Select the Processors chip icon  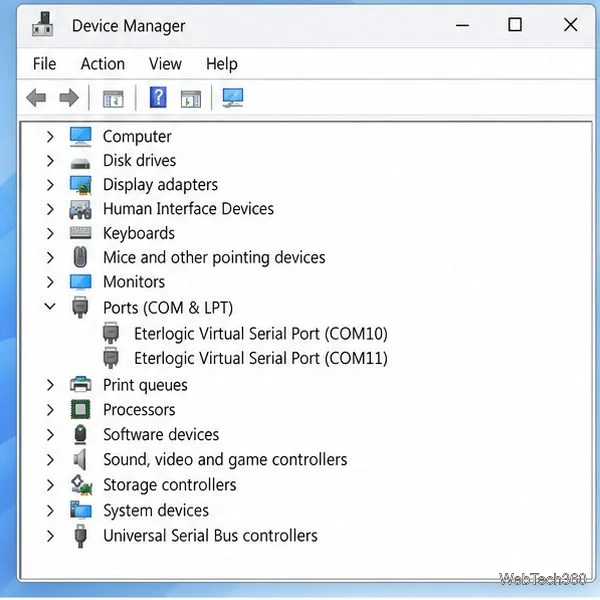80,409
